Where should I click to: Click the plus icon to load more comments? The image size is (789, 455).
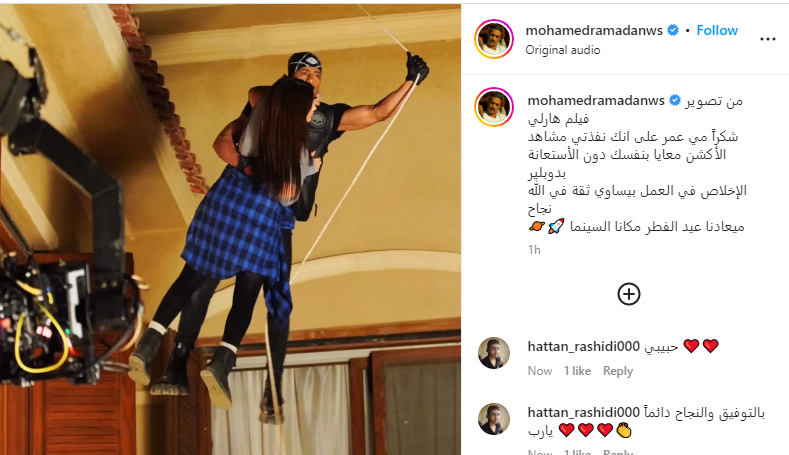pyautogui.click(x=628, y=294)
